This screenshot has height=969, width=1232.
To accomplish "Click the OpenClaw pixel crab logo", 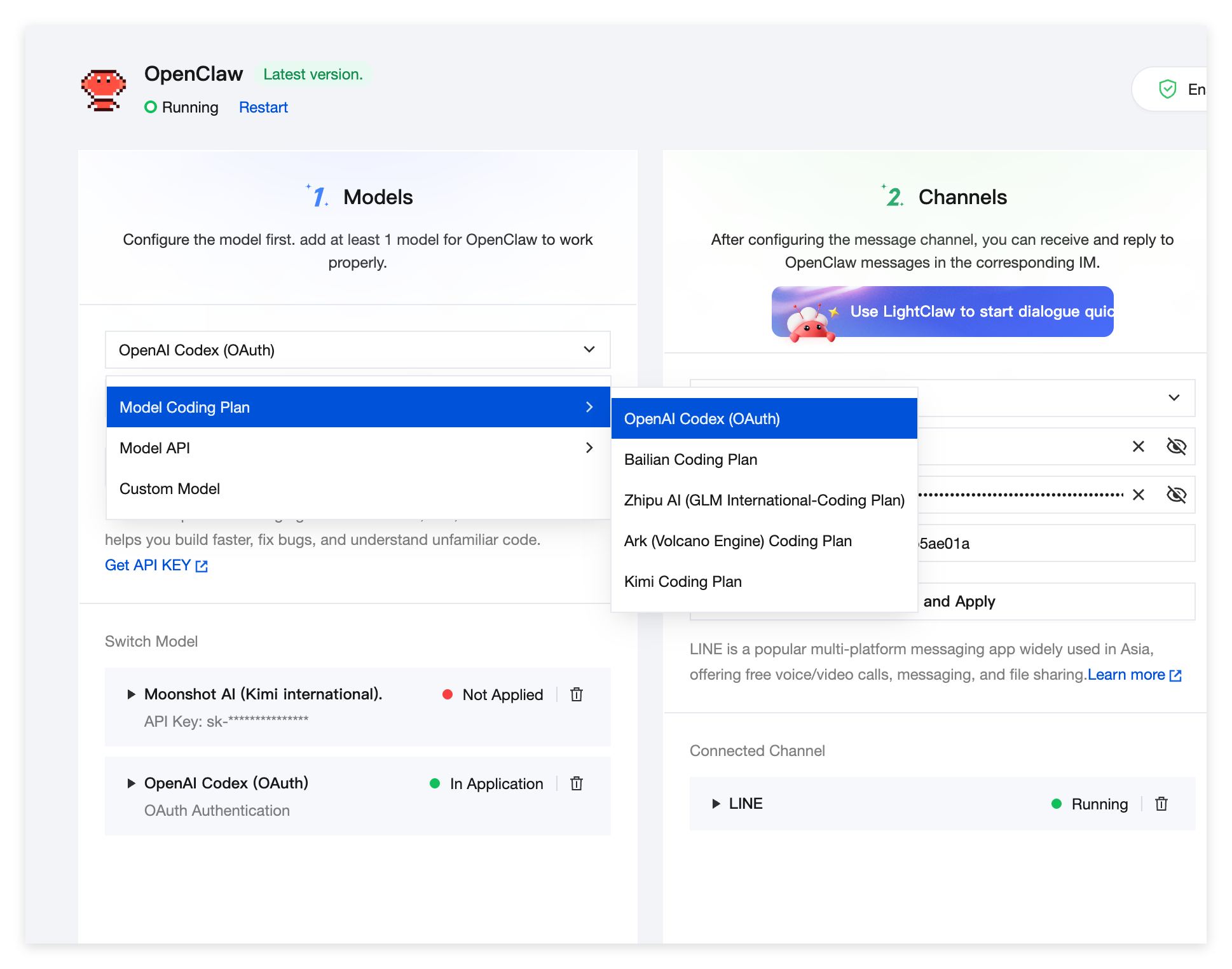I will [103, 90].
